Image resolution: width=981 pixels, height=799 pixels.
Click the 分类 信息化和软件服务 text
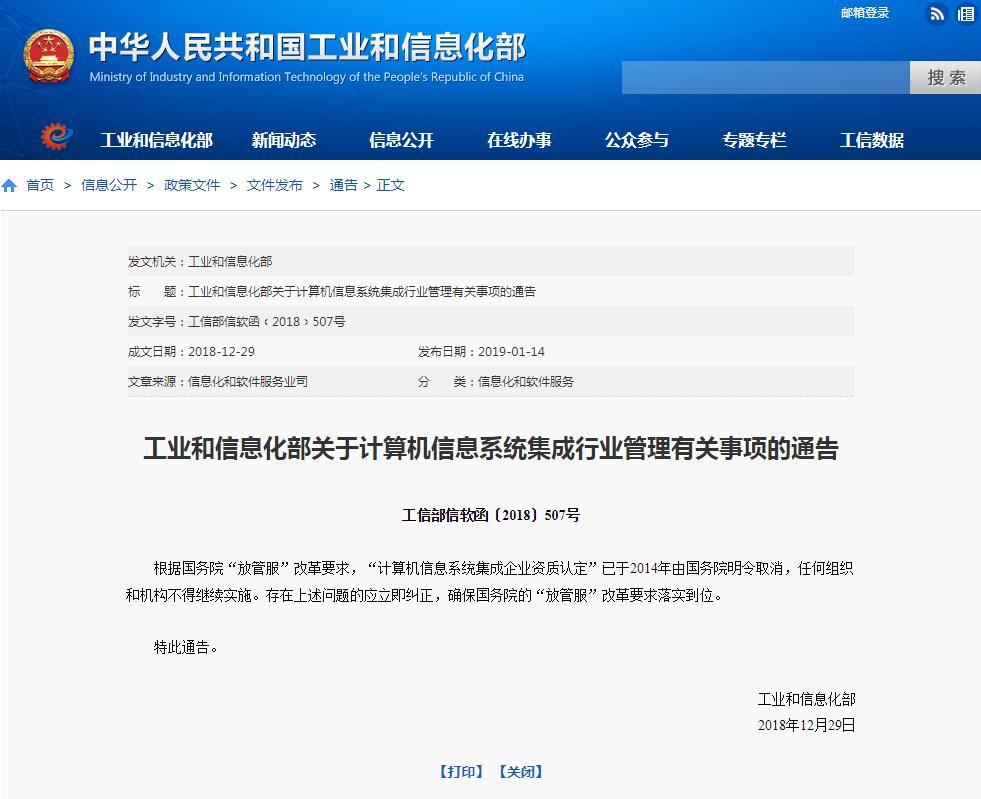tap(496, 382)
